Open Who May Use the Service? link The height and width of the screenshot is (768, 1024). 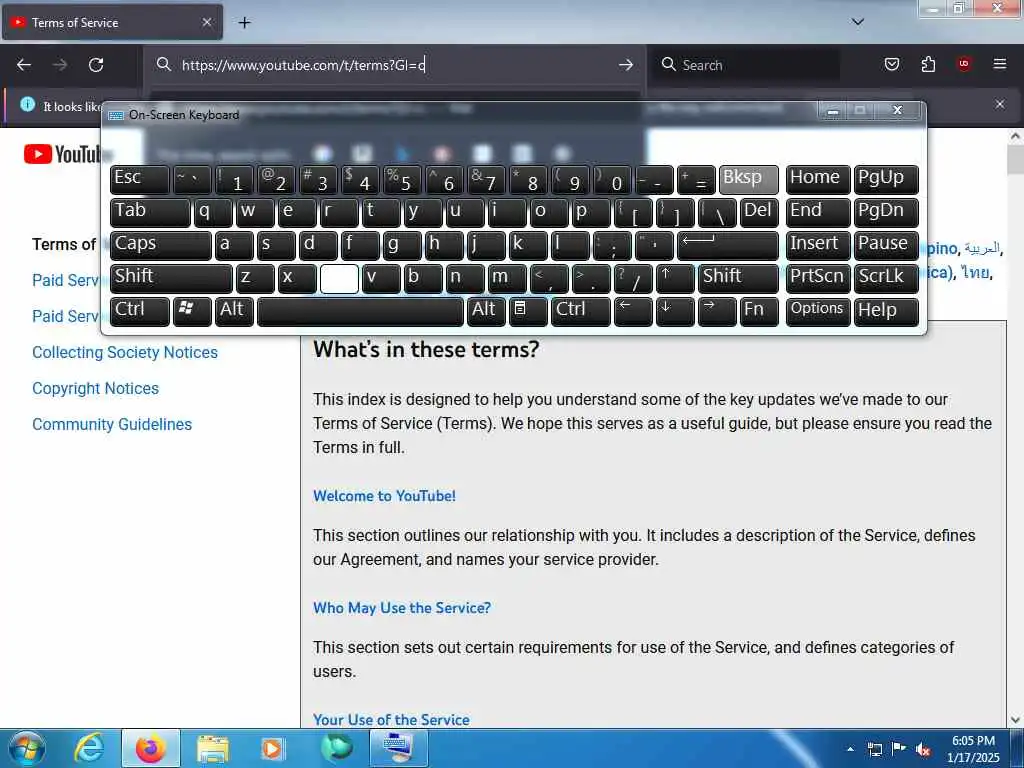pyautogui.click(x=402, y=607)
